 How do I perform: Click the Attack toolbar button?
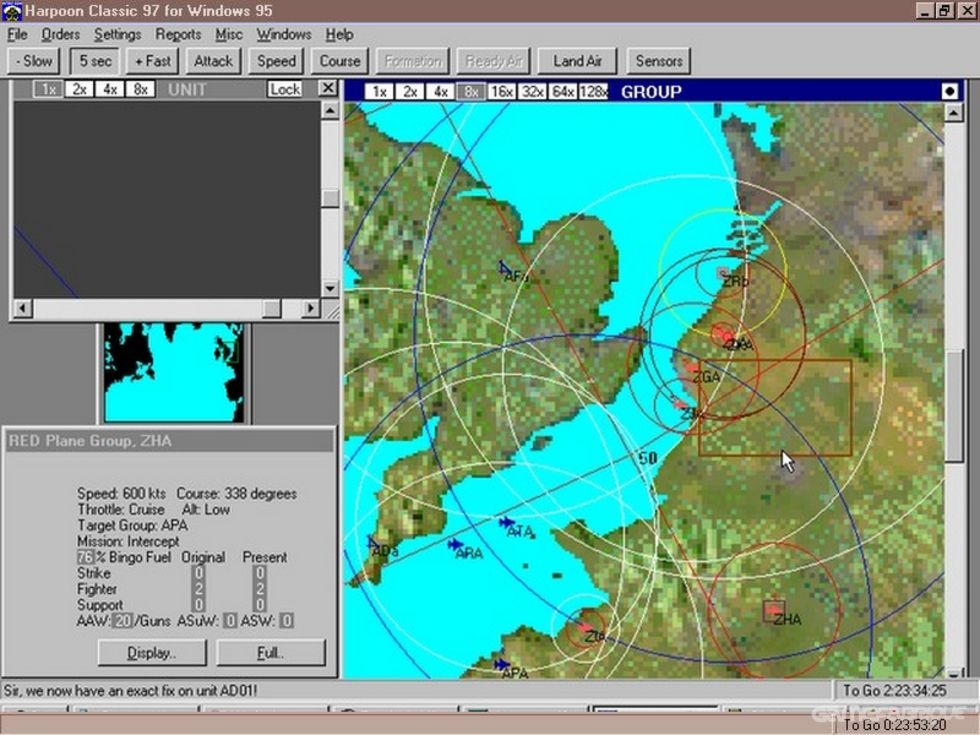coord(213,61)
